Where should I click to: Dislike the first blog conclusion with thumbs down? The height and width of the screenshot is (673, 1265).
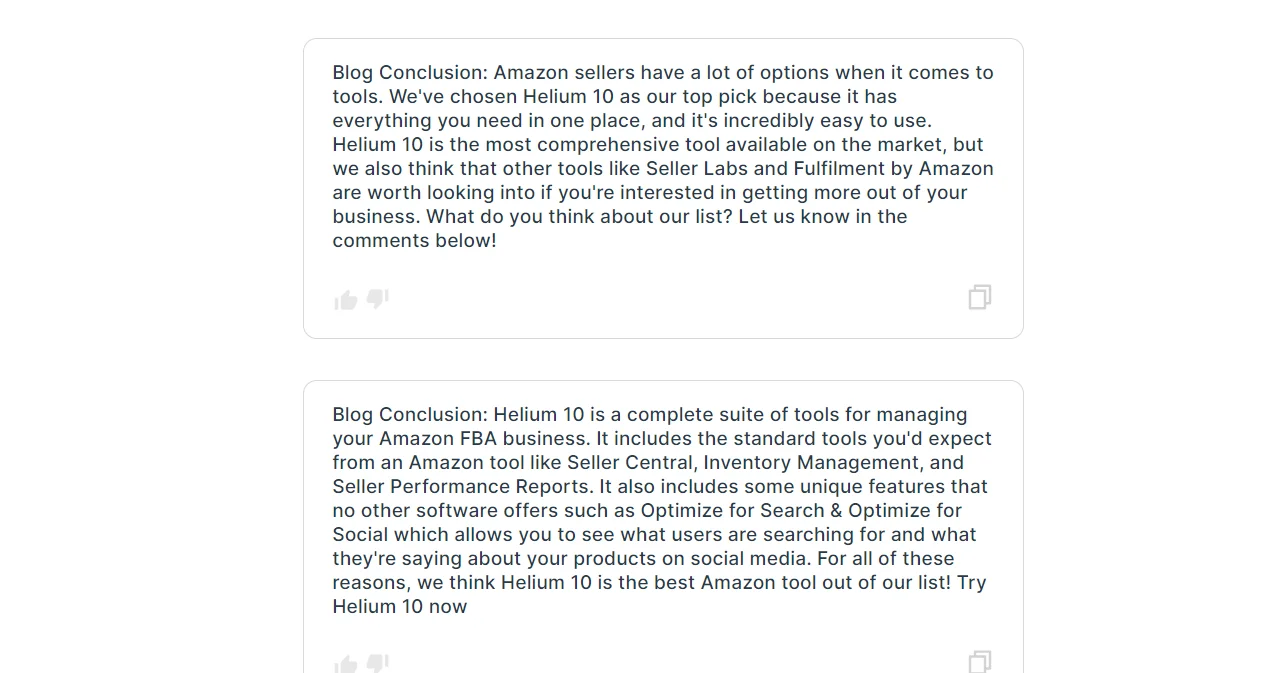pyautogui.click(x=377, y=299)
